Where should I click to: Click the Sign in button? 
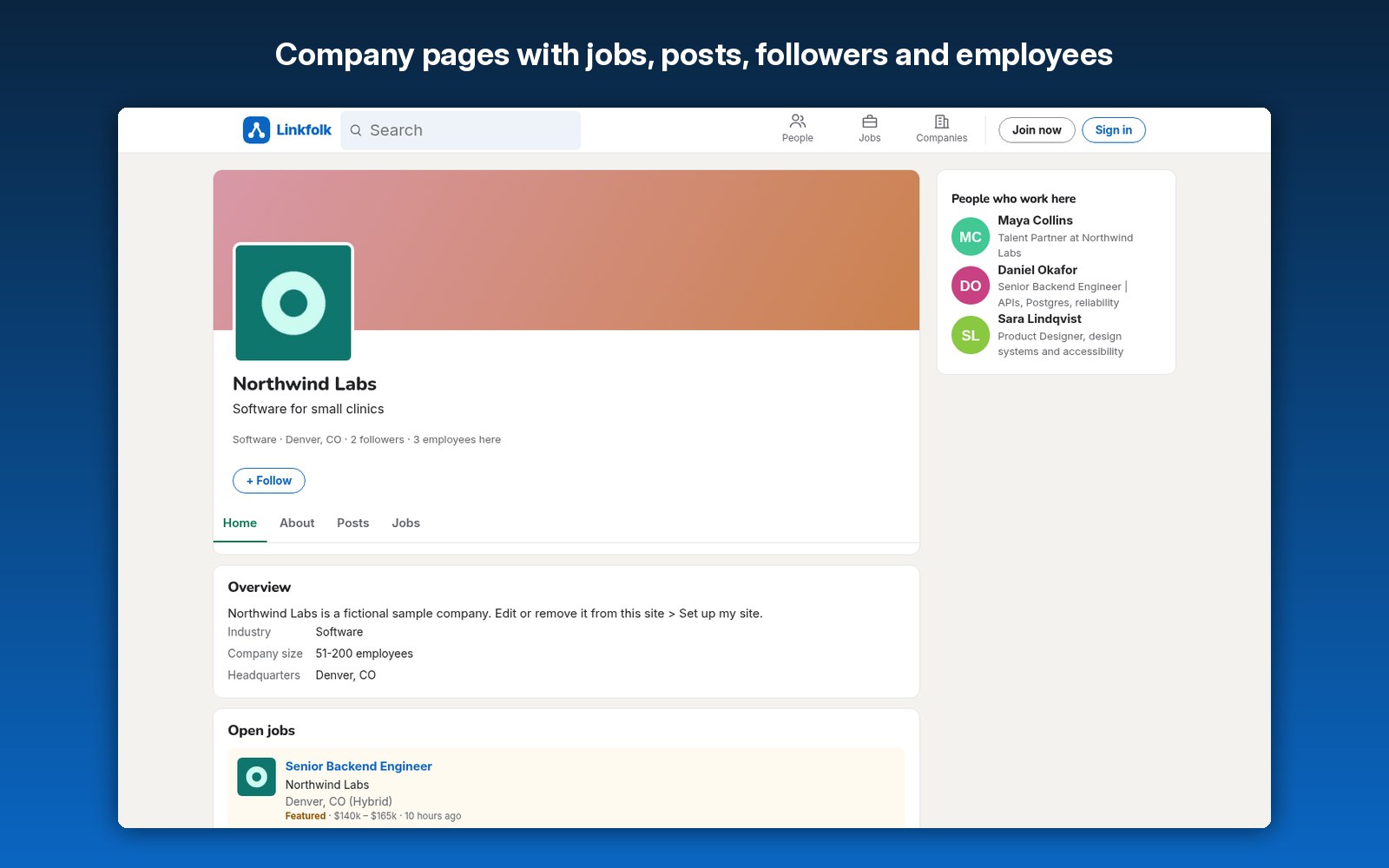coord(1114,130)
